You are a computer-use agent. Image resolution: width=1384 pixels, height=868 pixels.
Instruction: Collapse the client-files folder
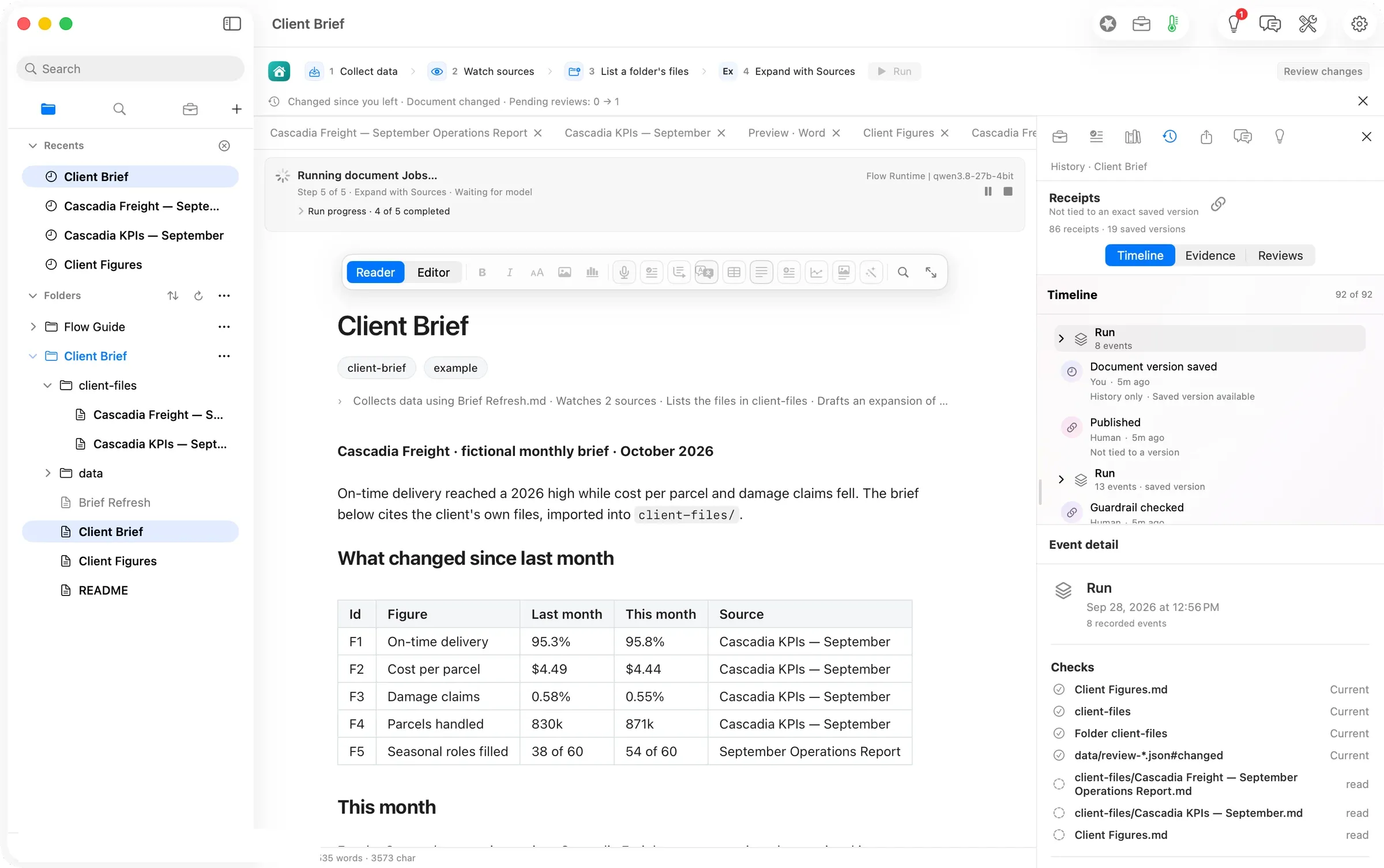tap(47, 386)
